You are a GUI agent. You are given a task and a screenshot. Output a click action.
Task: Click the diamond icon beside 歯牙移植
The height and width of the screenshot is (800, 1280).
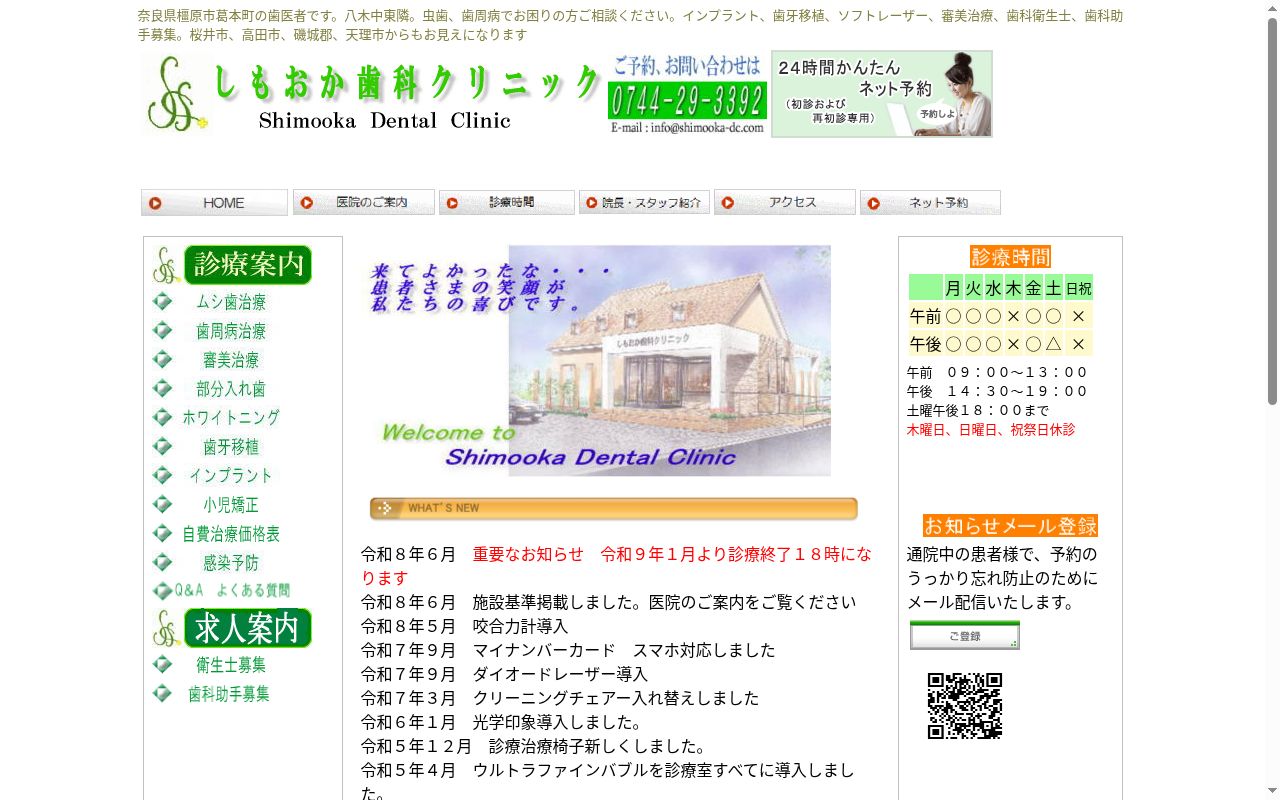pyautogui.click(x=162, y=446)
